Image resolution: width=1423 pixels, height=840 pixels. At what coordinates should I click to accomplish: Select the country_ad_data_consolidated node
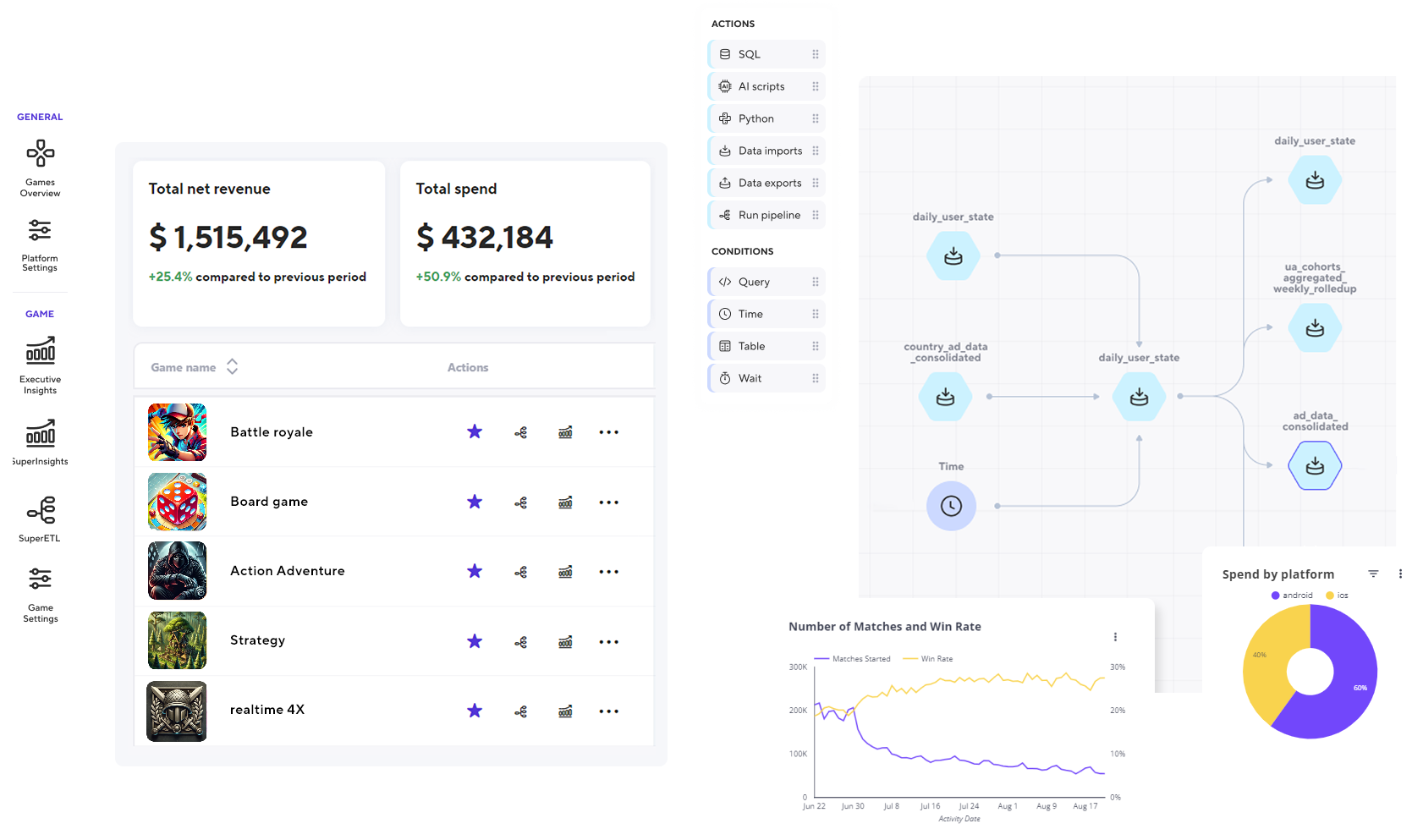946,396
